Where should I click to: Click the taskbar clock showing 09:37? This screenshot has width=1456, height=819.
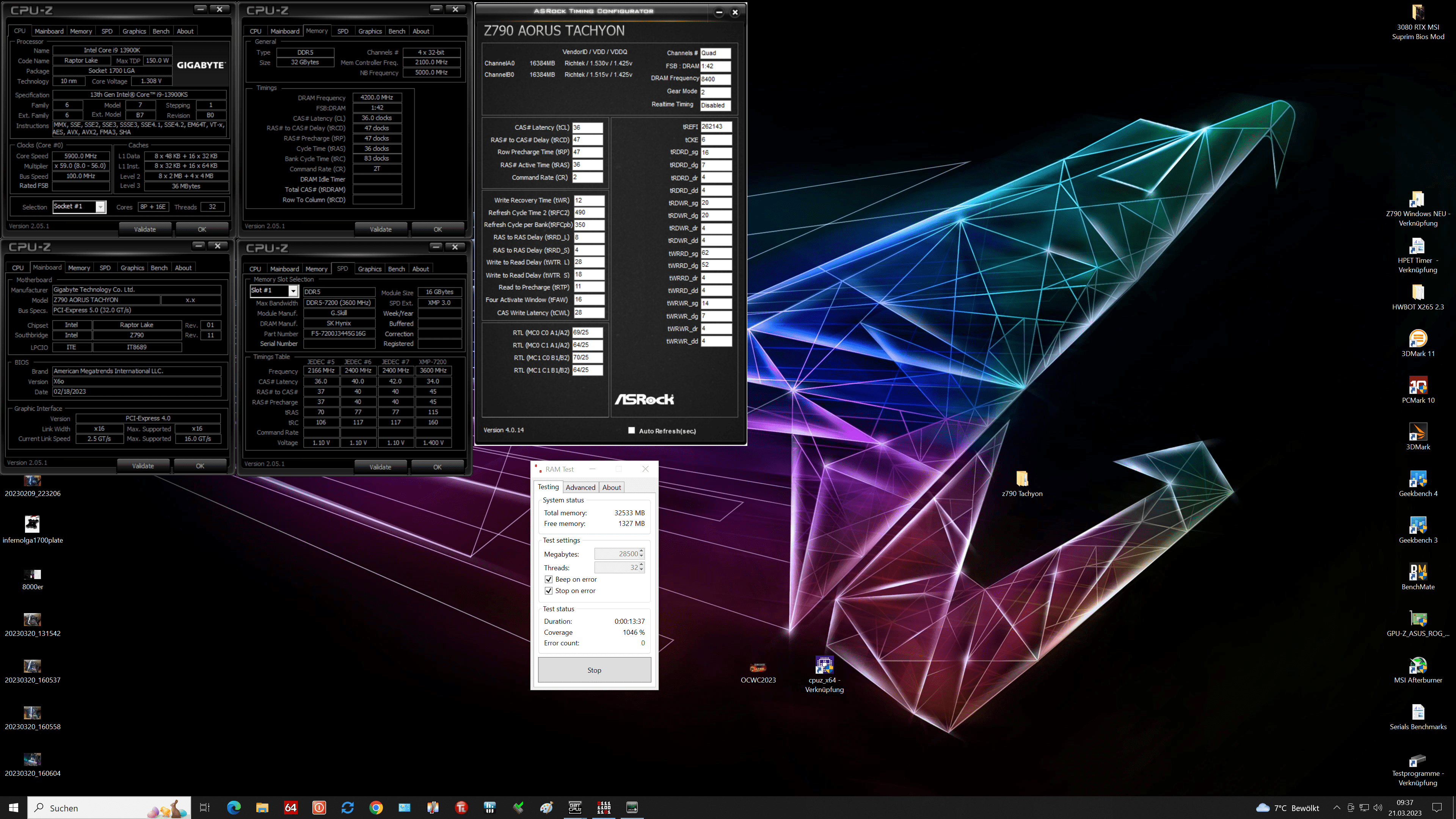pyautogui.click(x=1405, y=807)
